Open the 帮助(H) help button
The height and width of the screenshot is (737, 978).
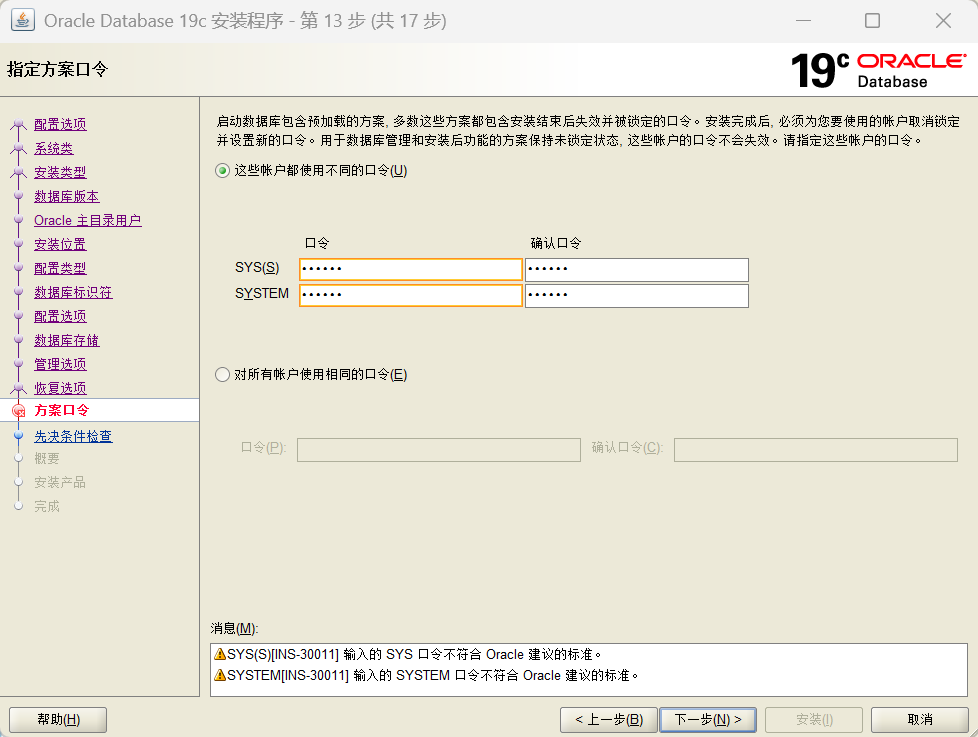[x=58, y=720]
